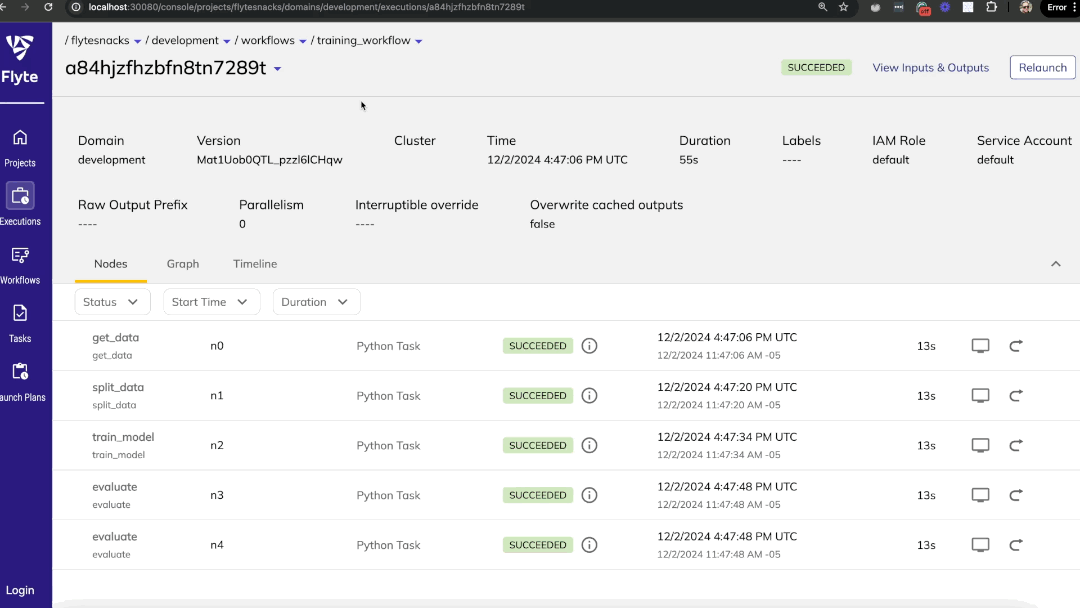The image size is (1080, 608).
Task: Rerun the train_model task
Action: click(x=1016, y=445)
